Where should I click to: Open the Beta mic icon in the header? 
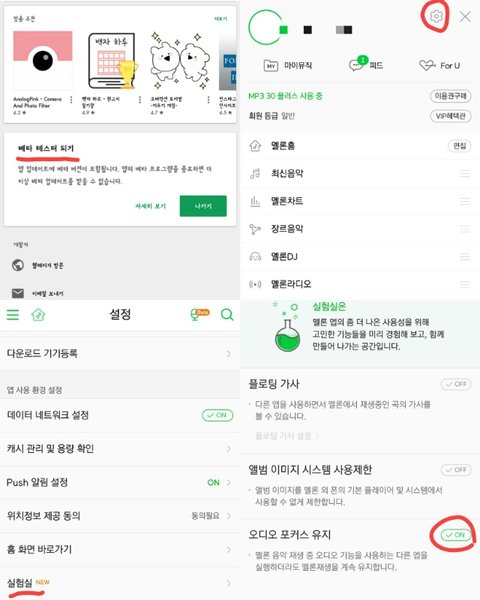[199, 314]
